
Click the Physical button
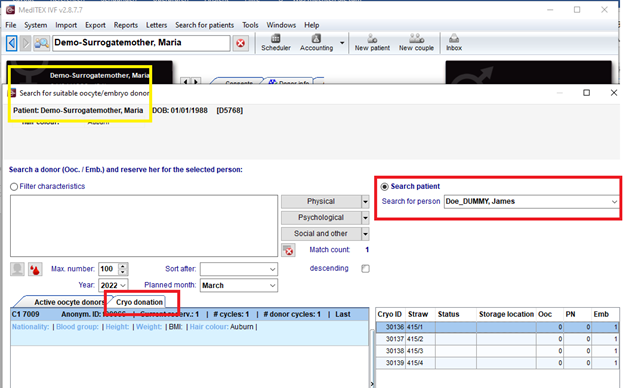click(321, 202)
